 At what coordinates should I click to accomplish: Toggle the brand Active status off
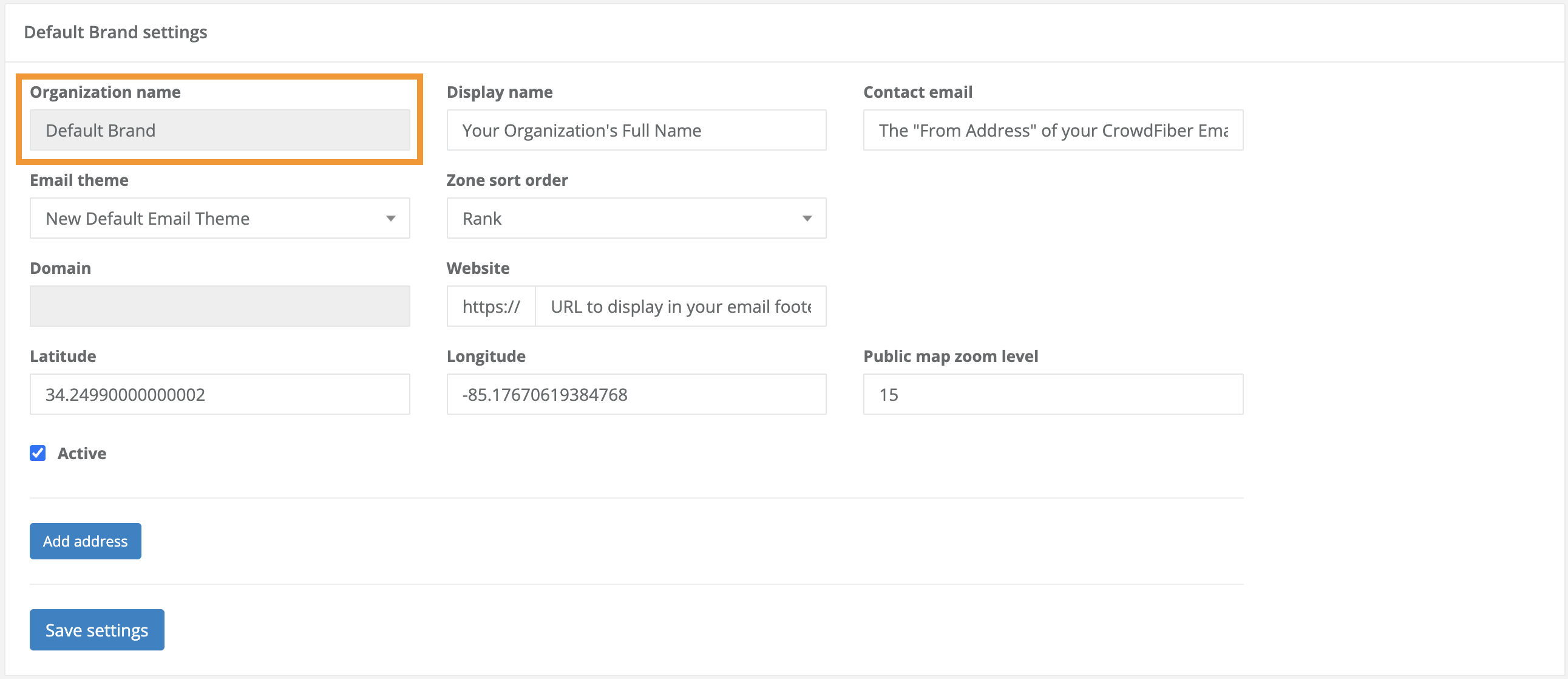coord(37,452)
